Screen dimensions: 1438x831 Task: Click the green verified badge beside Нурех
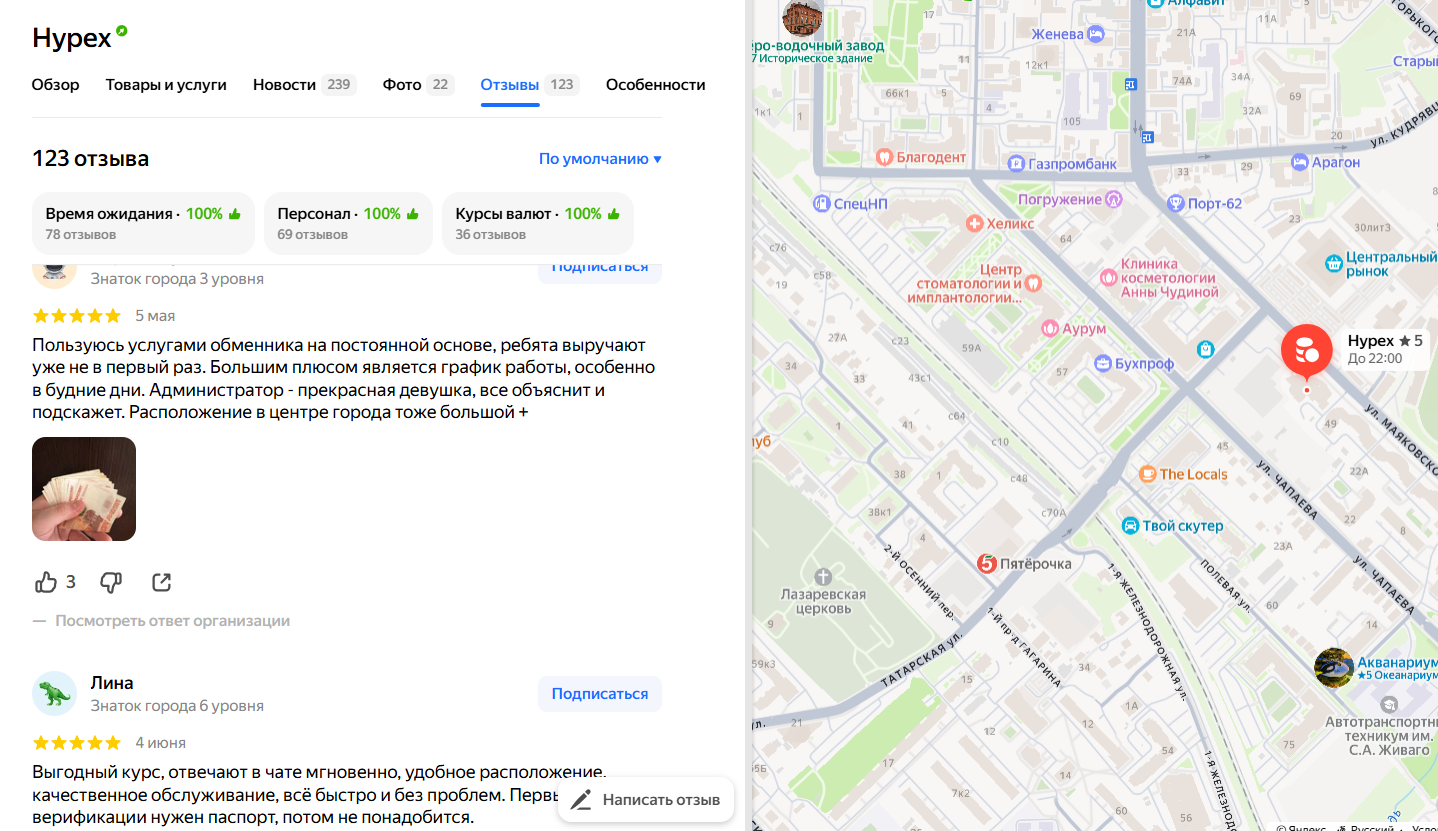coord(122,31)
